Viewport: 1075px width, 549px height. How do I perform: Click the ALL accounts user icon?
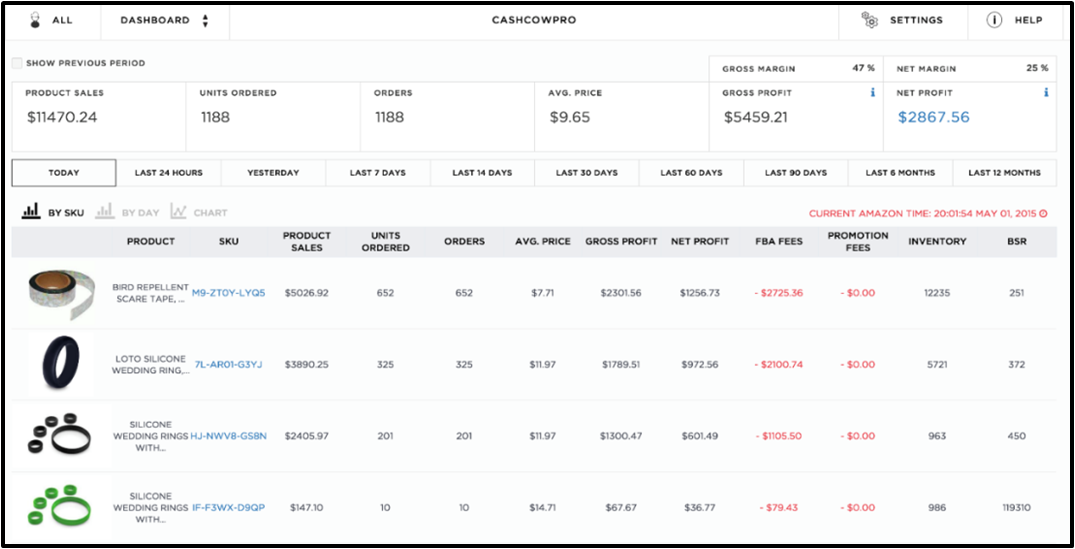point(35,20)
